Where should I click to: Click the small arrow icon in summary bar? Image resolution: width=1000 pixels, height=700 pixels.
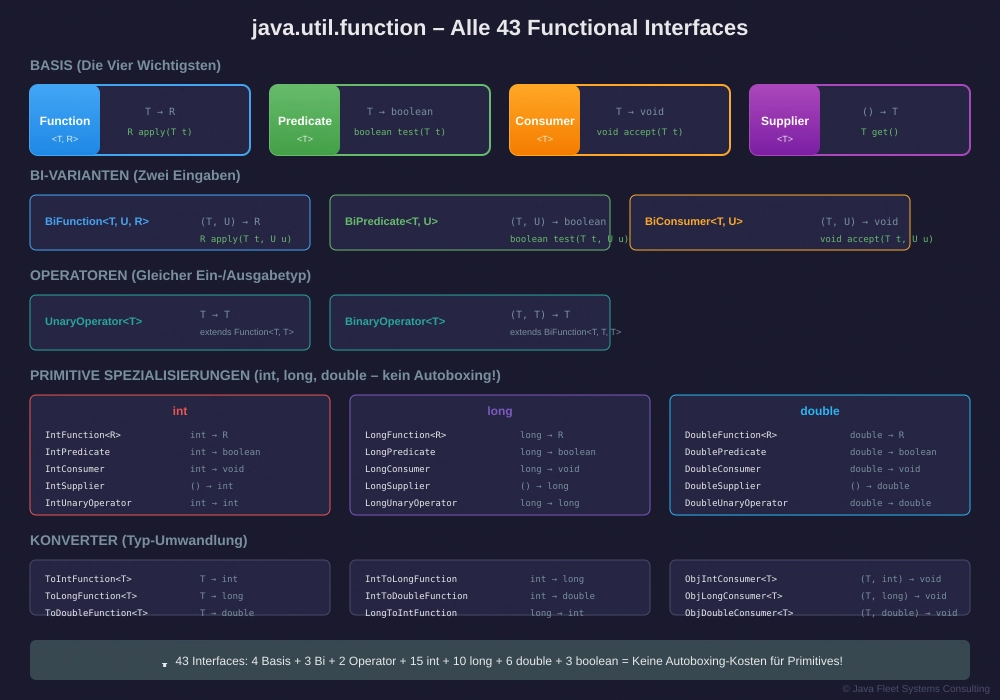pos(164,664)
